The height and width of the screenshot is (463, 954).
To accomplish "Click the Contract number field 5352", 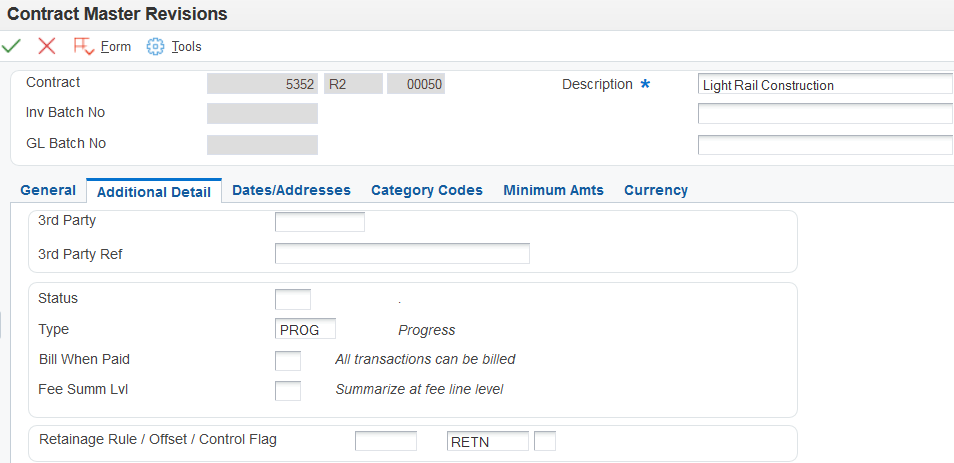I will pyautogui.click(x=262, y=84).
